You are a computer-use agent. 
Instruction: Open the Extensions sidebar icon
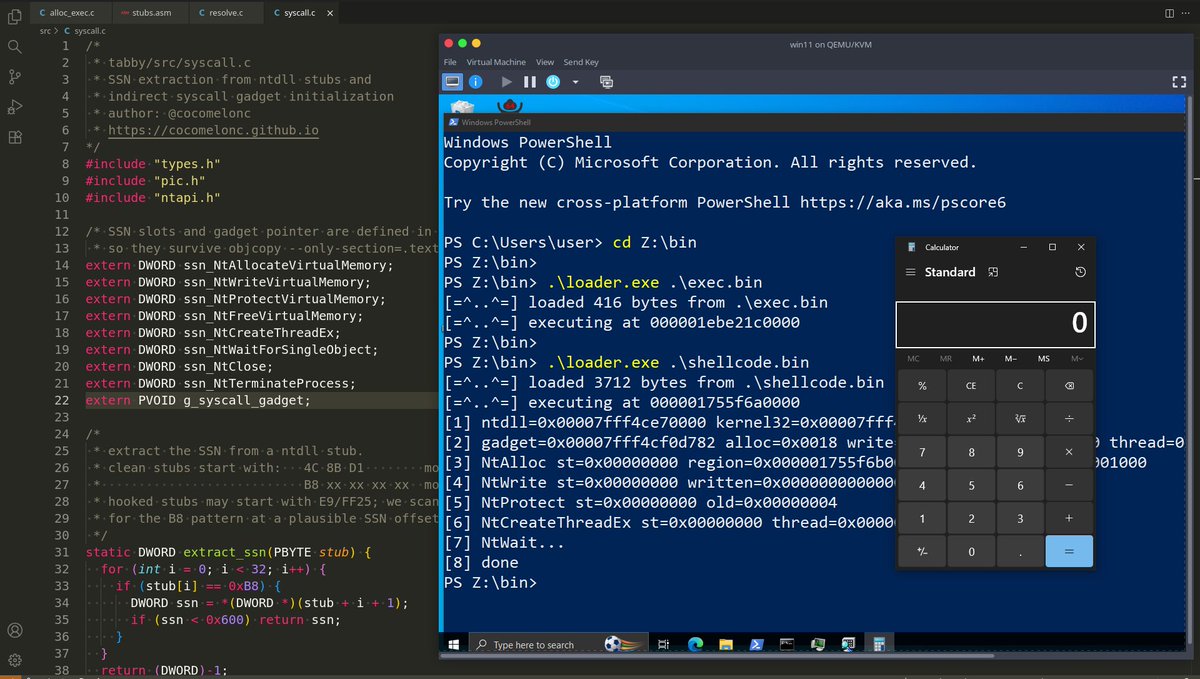tap(14, 138)
